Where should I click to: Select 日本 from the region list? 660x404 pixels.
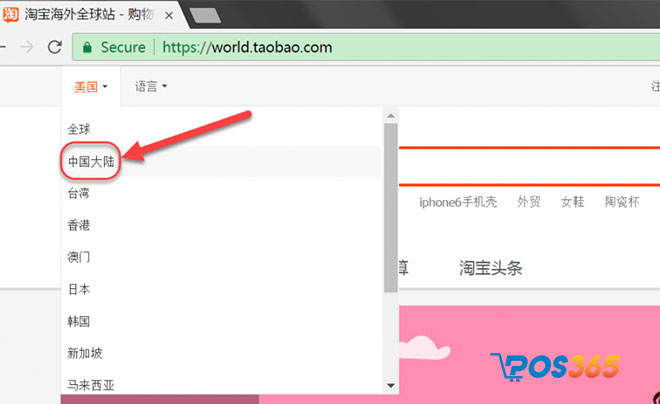[x=221, y=289]
